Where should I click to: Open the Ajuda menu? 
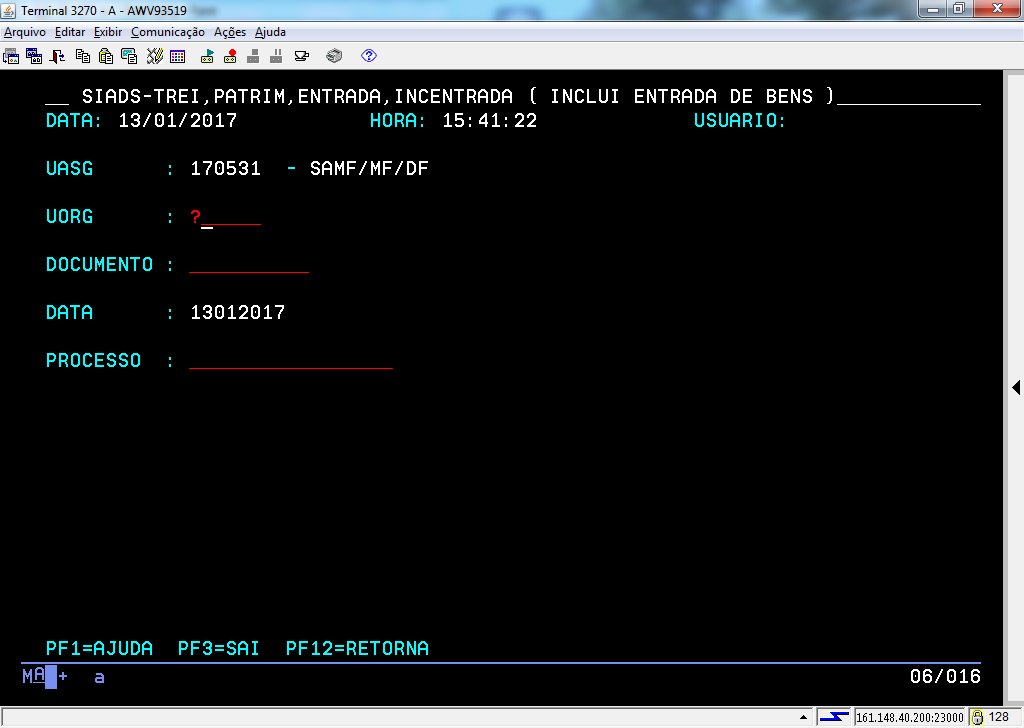pos(270,32)
